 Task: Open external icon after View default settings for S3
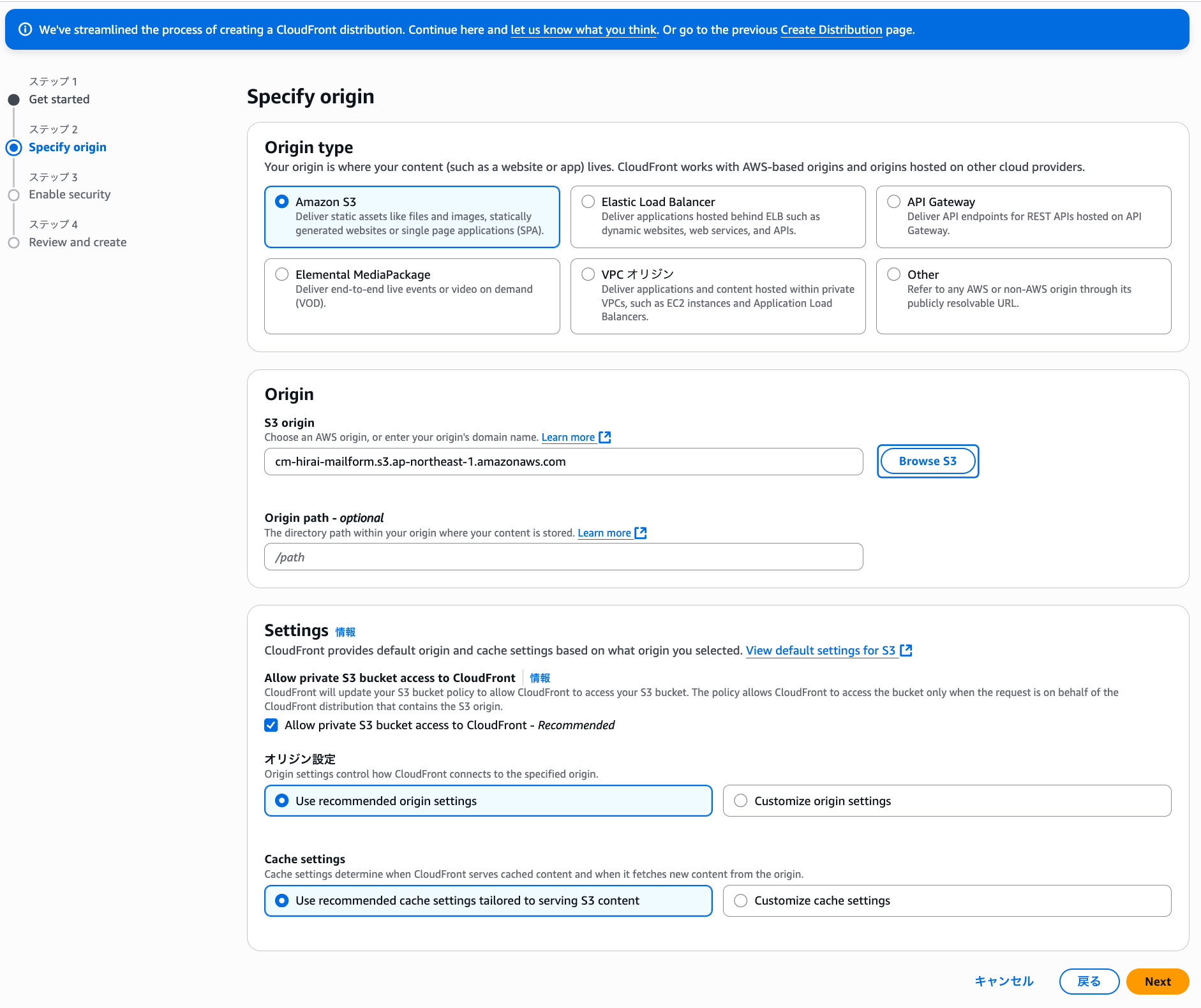point(906,651)
